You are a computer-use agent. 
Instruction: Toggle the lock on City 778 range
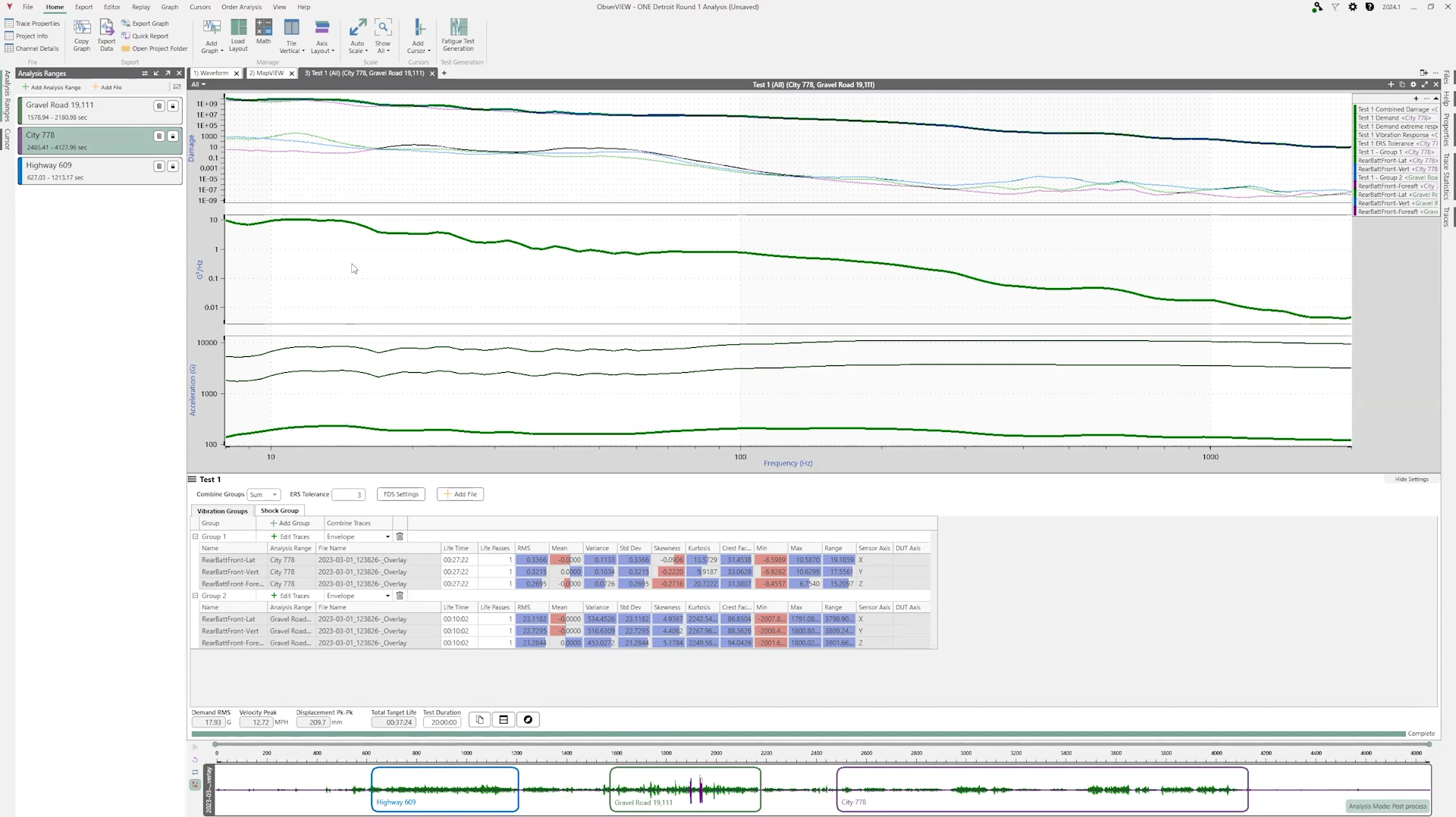(173, 136)
